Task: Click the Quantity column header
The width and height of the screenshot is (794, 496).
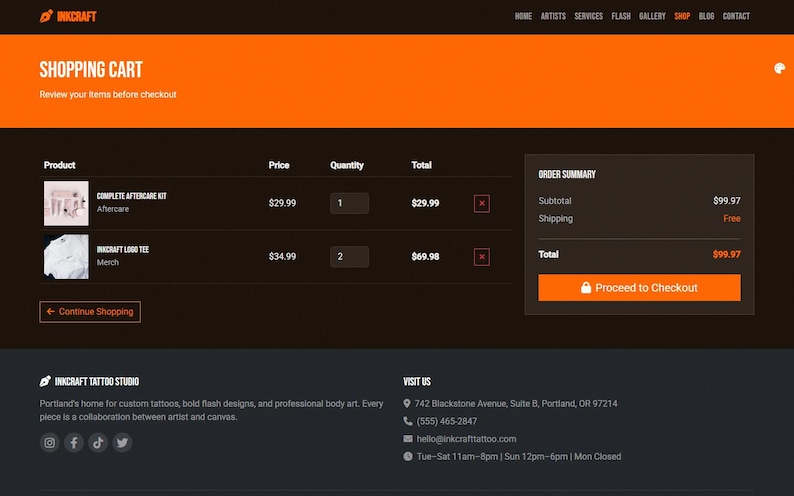Action: (x=347, y=165)
